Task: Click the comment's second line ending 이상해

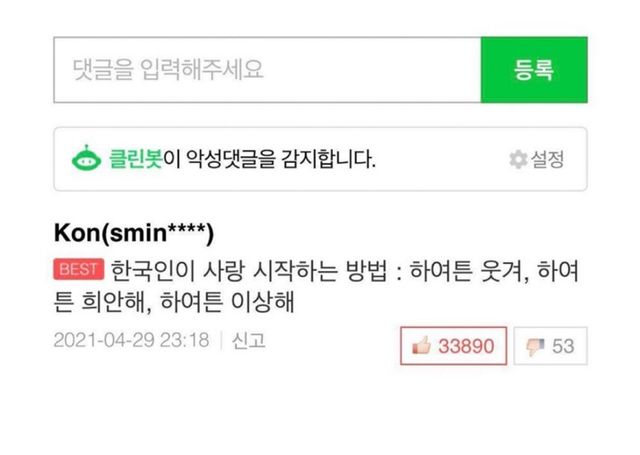Action: coord(174,302)
